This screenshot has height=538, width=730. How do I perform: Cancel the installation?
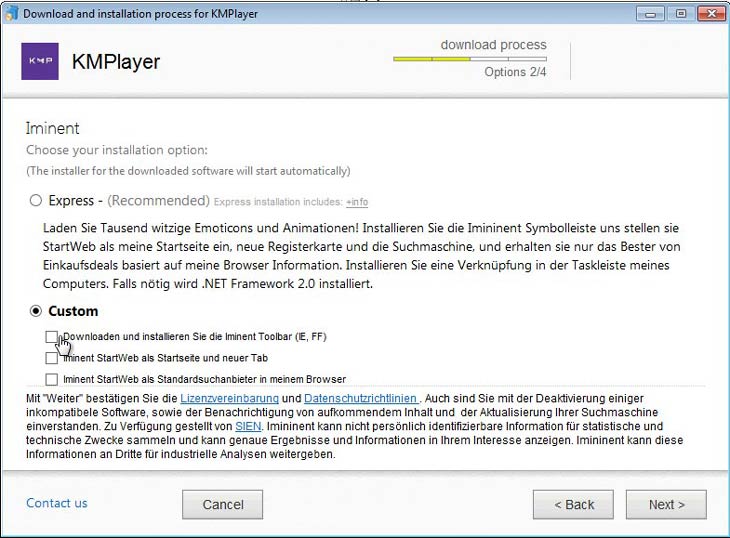click(223, 504)
